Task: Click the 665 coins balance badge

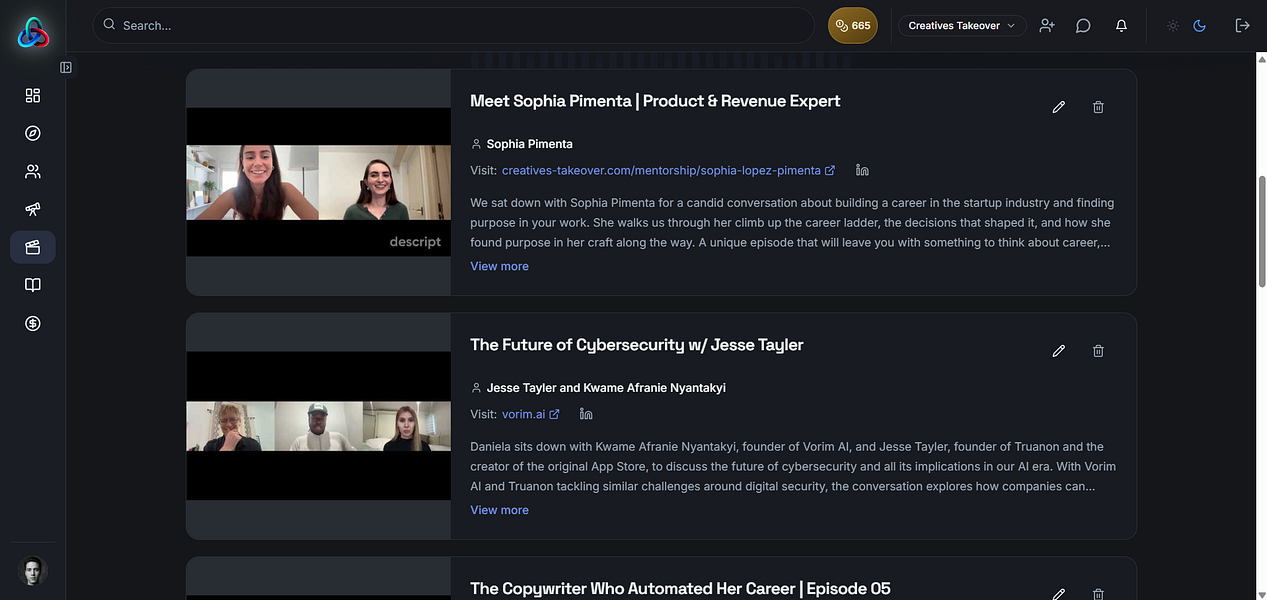Action: click(x=853, y=25)
